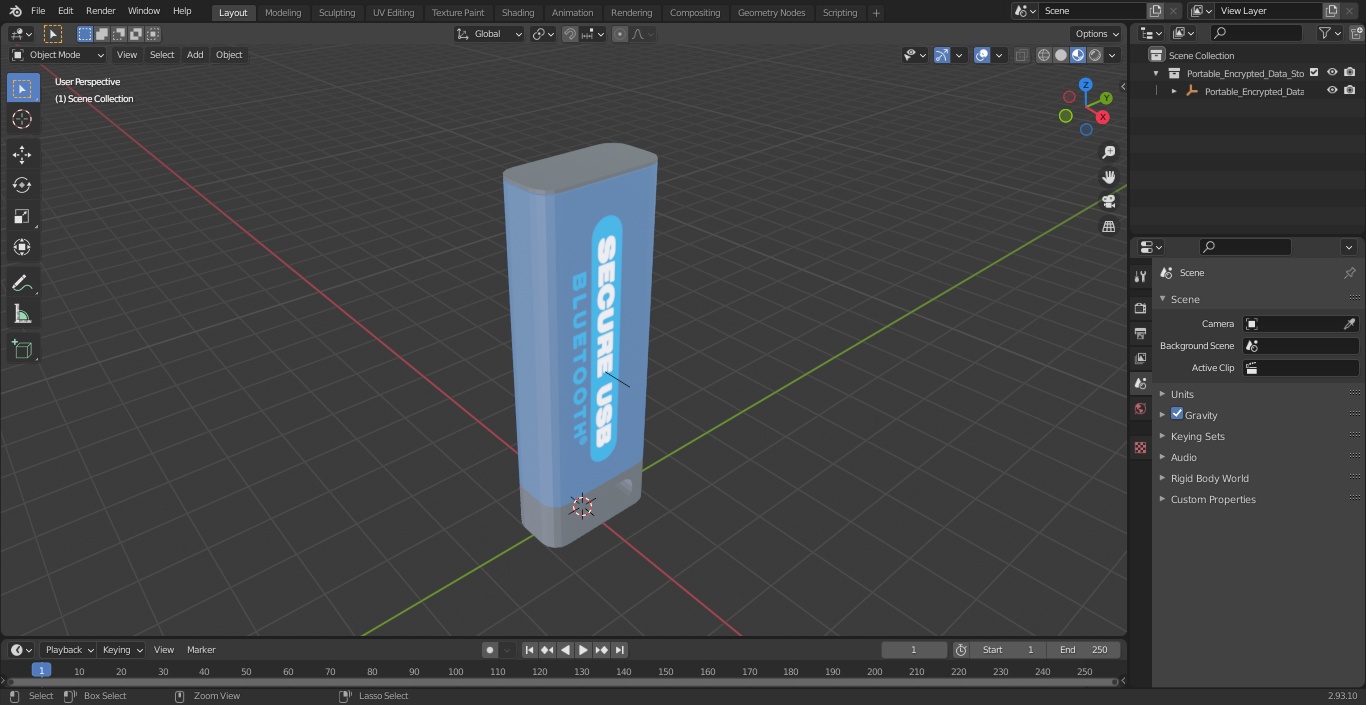Open the Playback dropdown in timeline

tap(69, 650)
